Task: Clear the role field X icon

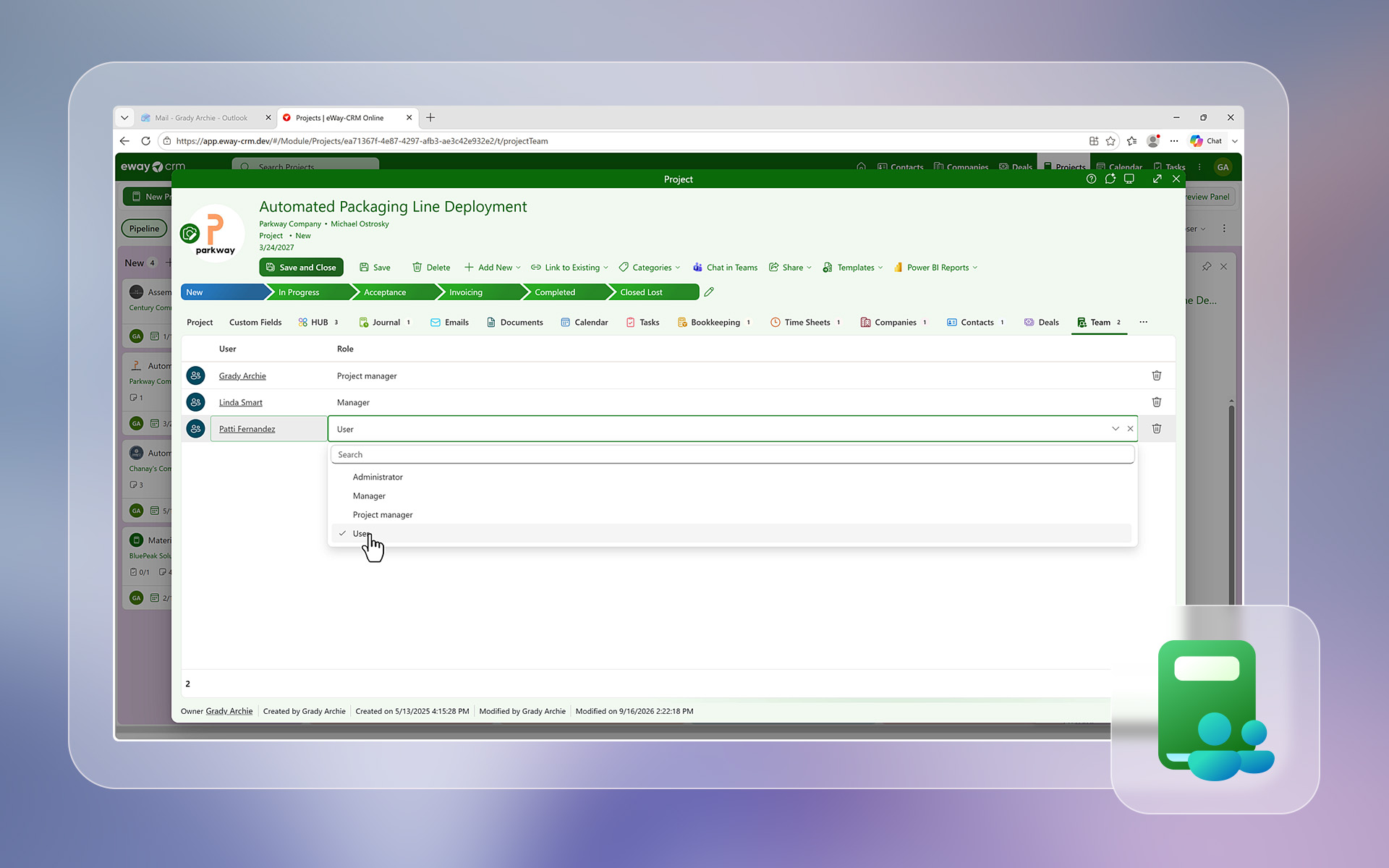Action: 1130,429
